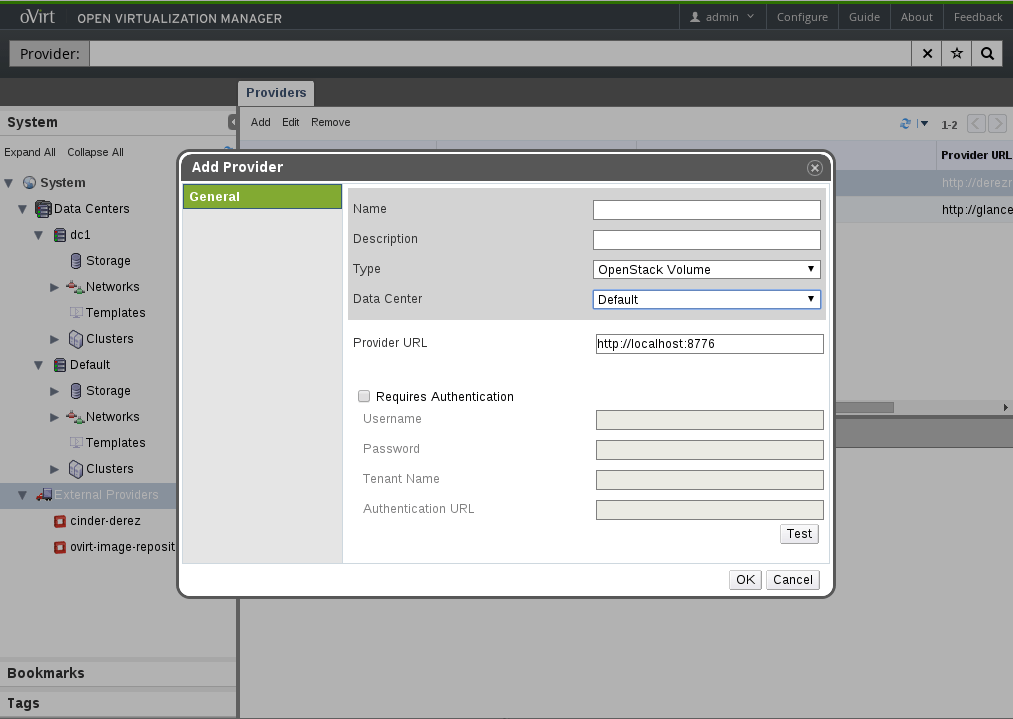Select the cinder-derez provider icon
Screen dimensions: 1013x719
pos(60,521)
